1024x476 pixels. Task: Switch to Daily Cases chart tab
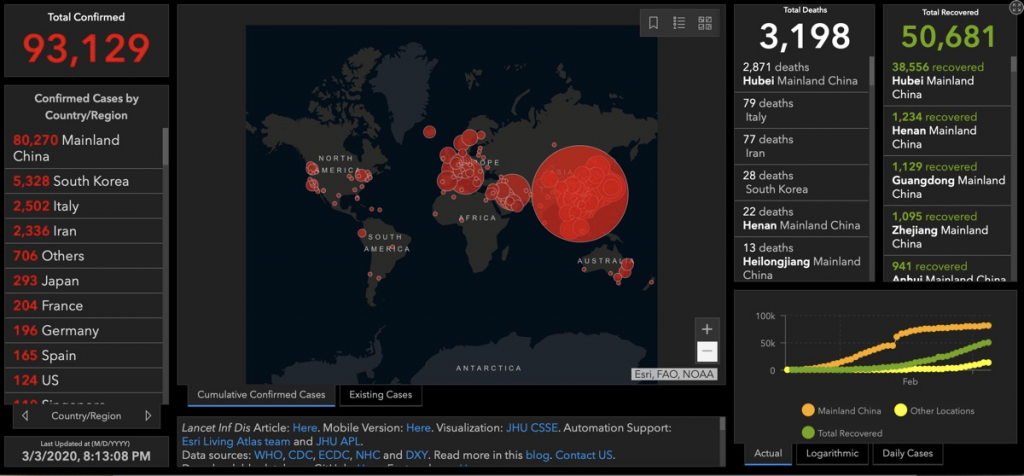(908, 453)
